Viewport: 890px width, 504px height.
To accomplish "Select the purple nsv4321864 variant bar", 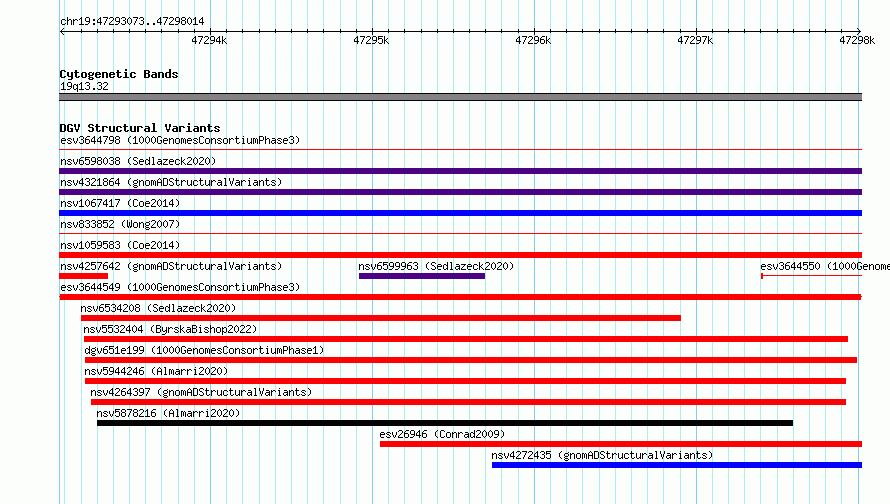I will tap(460, 192).
